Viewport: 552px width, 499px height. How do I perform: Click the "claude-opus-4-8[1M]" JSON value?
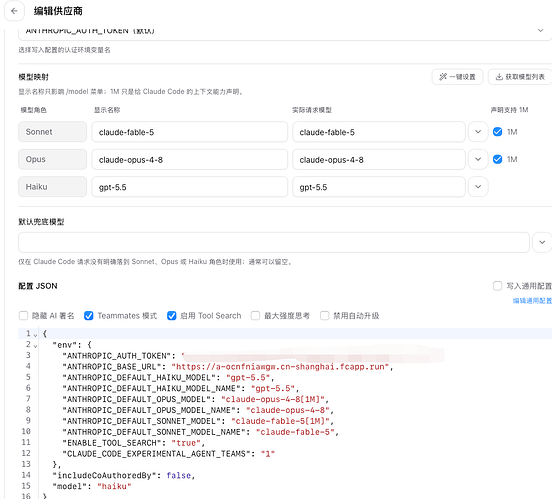272,399
